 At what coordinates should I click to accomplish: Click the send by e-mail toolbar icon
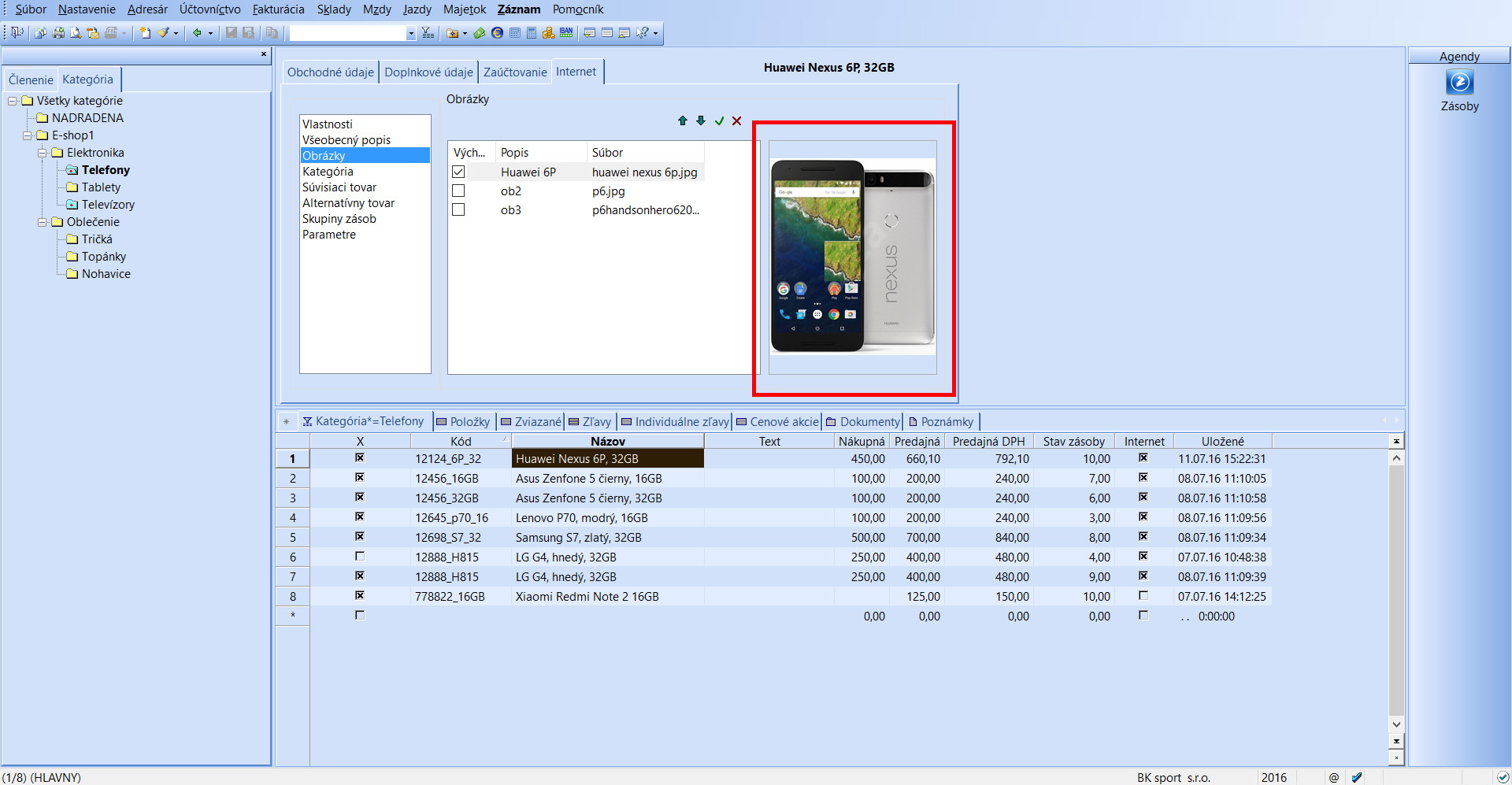click(x=93, y=32)
